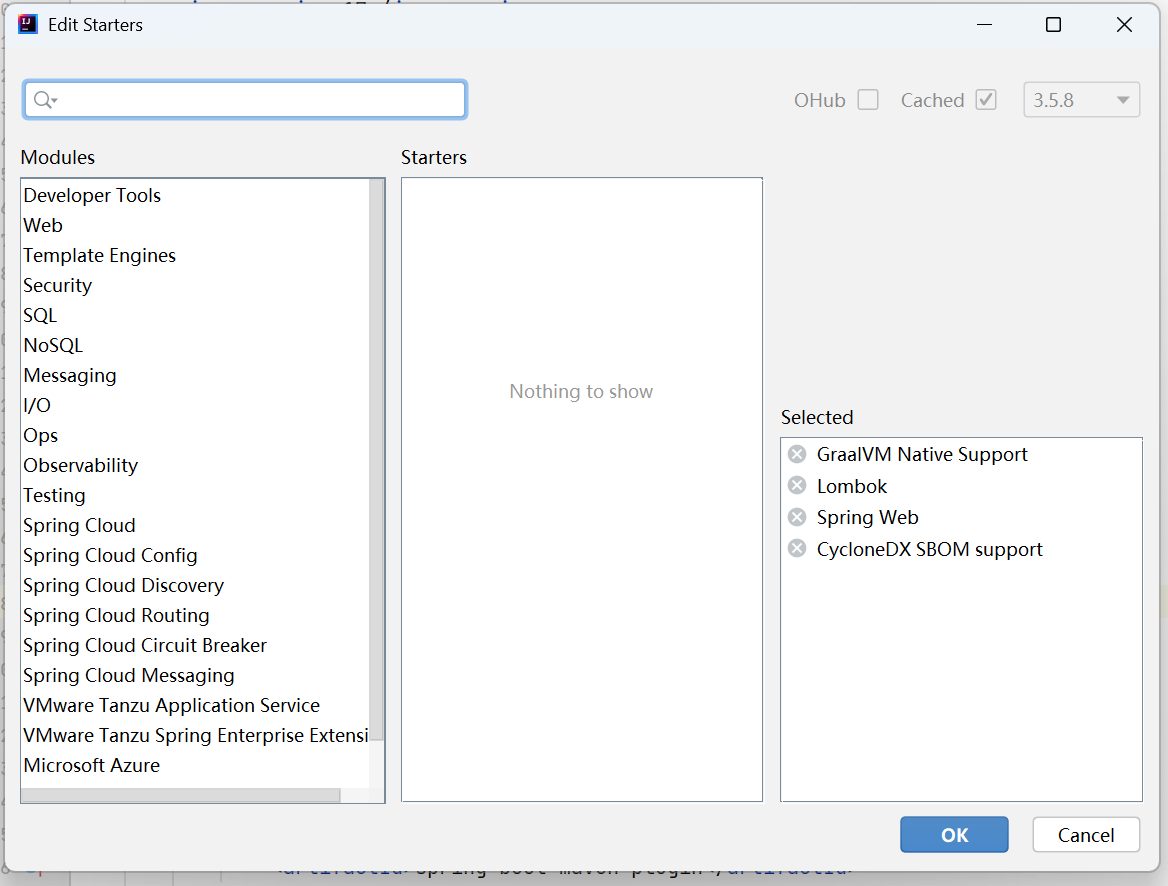Remove GraalVM Native Support from Selected
Image resolution: width=1168 pixels, height=886 pixels.
coord(797,454)
